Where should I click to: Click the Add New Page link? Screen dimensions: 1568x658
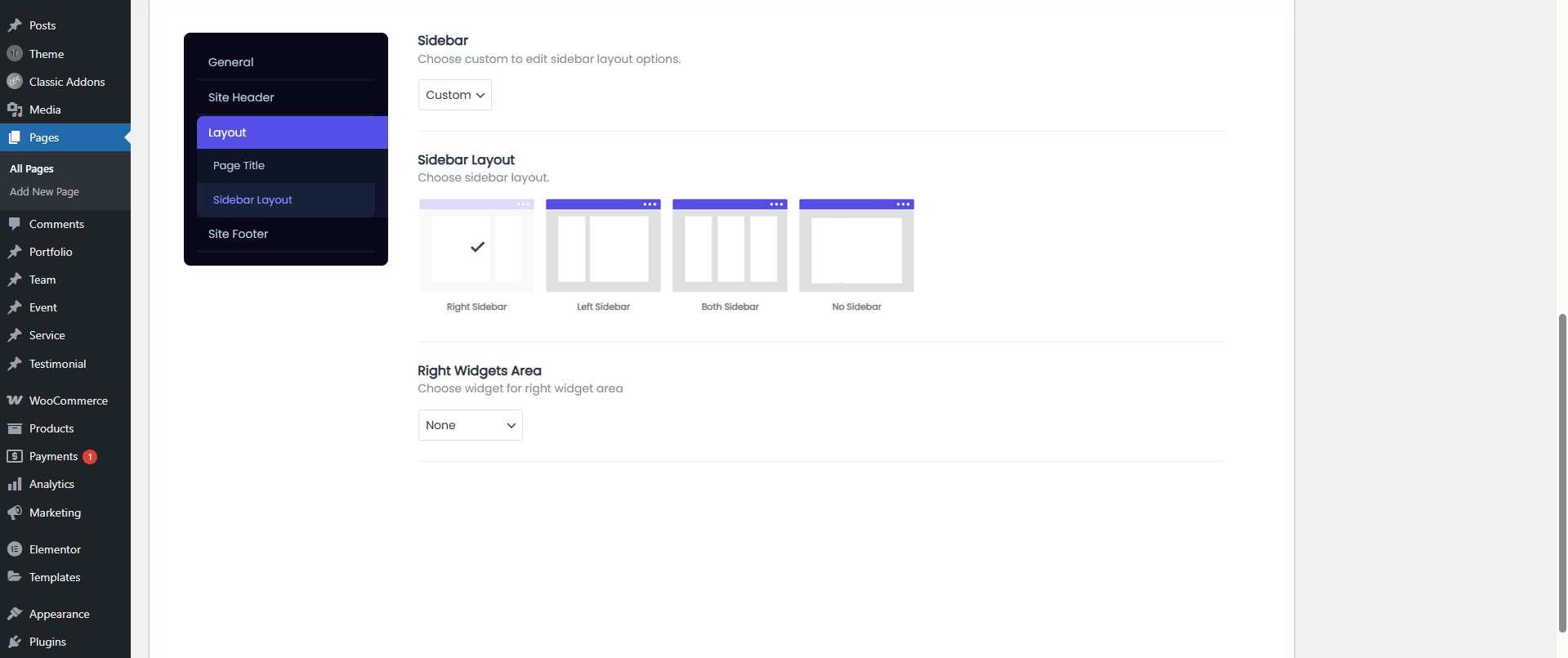click(x=44, y=192)
